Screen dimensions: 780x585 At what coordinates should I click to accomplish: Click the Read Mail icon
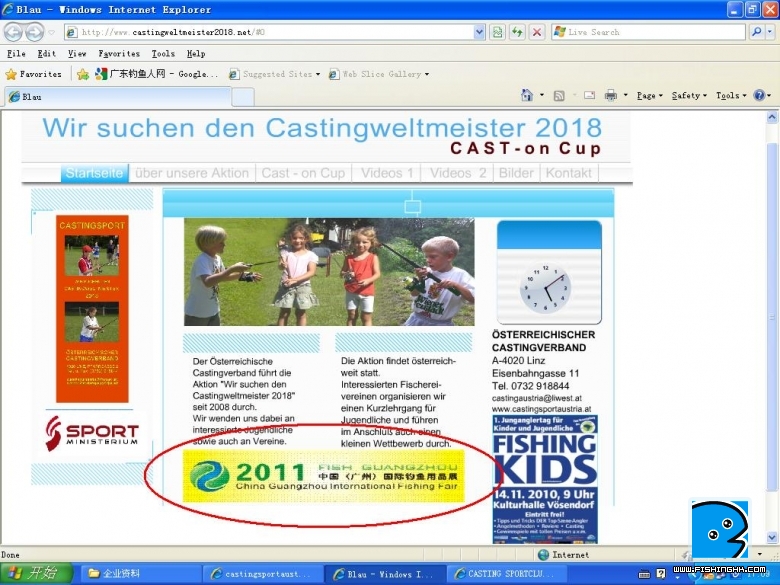[x=589, y=96]
